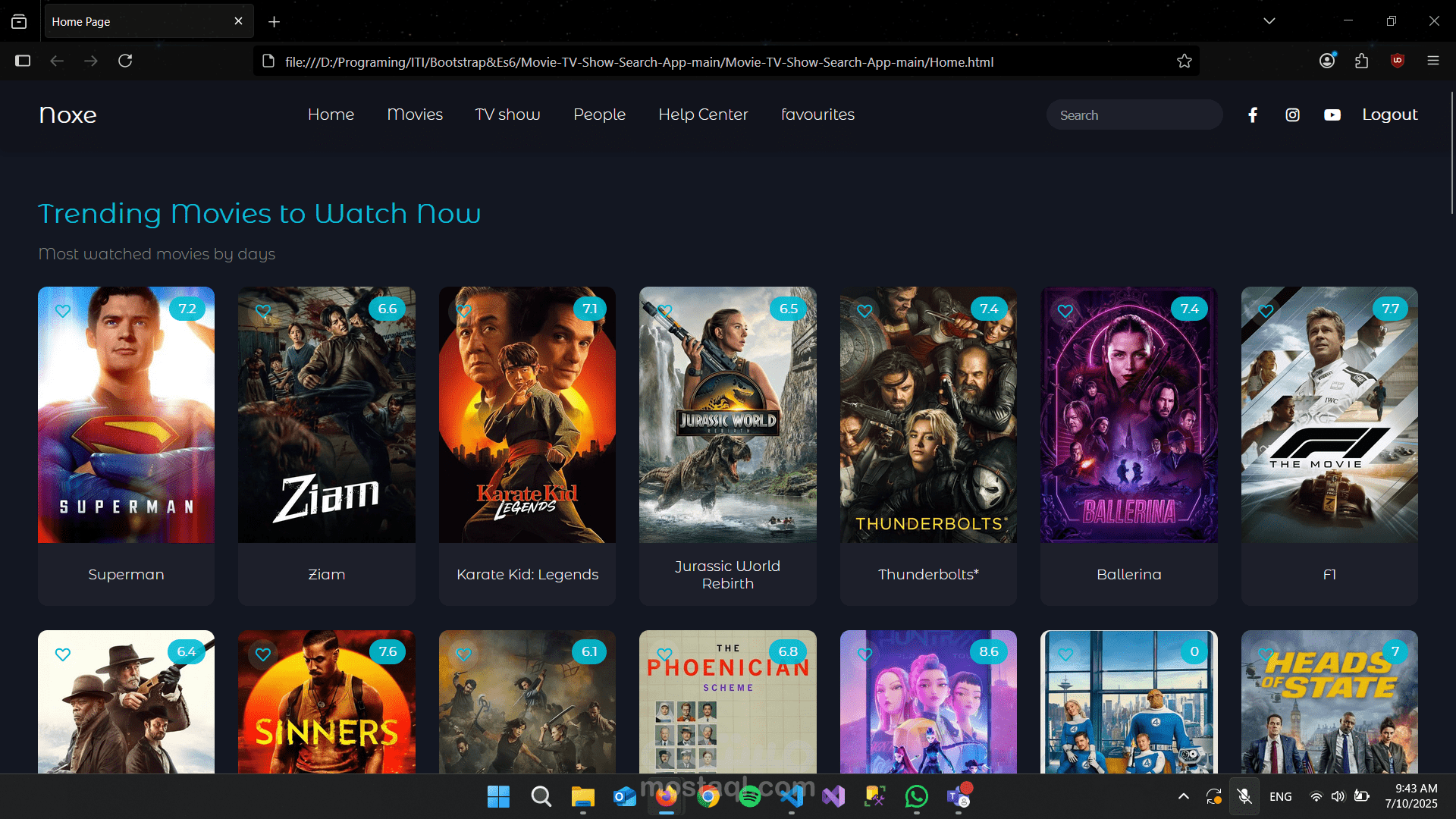The image size is (1456, 819).
Task: Open the Facebook icon link
Action: [x=1253, y=115]
